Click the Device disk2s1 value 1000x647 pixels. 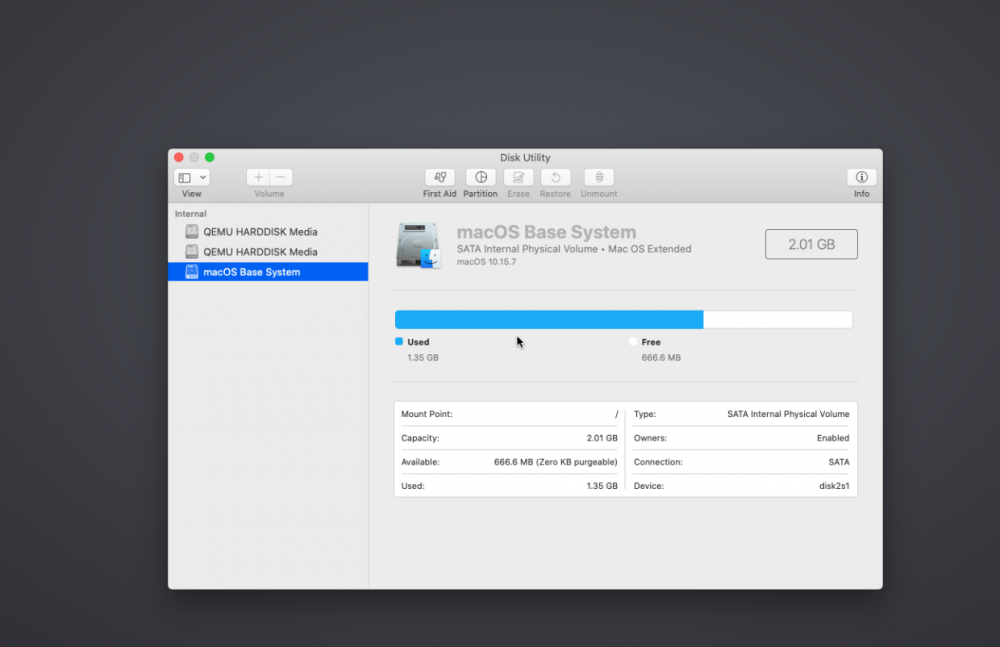point(834,486)
